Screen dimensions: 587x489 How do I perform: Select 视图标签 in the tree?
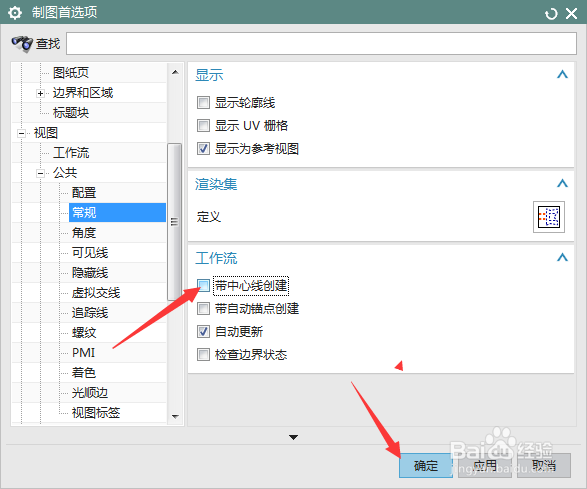pos(96,413)
